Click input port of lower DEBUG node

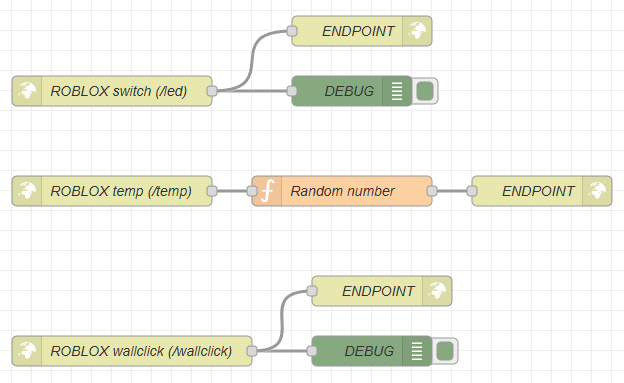point(312,351)
